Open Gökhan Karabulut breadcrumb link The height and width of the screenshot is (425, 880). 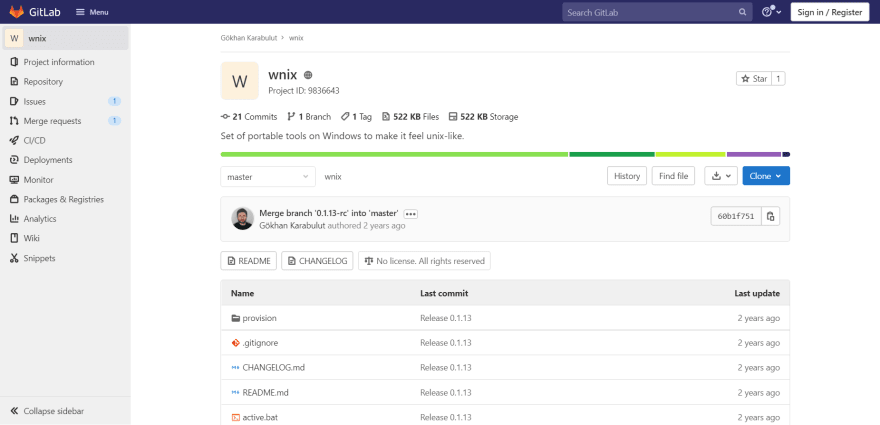tap(250, 38)
